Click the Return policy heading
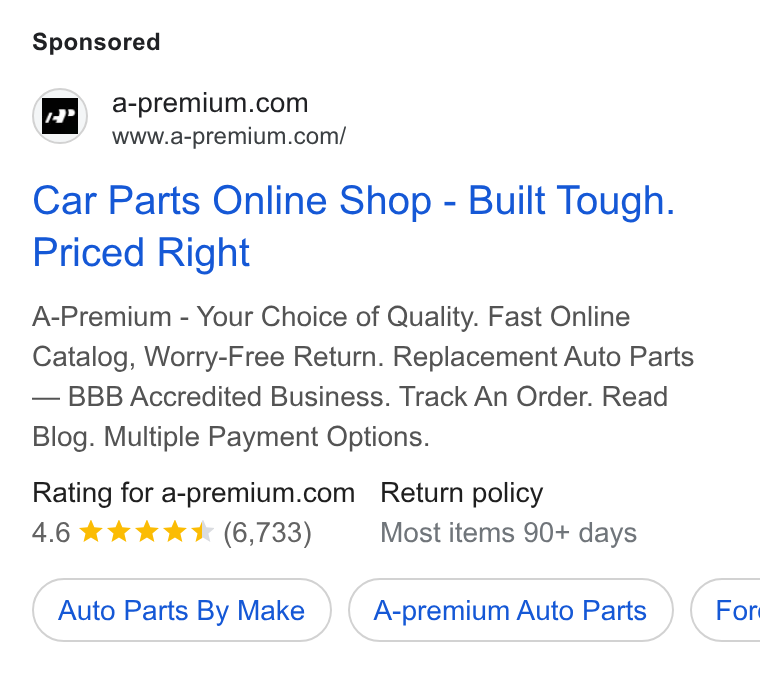The image size is (760, 674). pos(461,493)
